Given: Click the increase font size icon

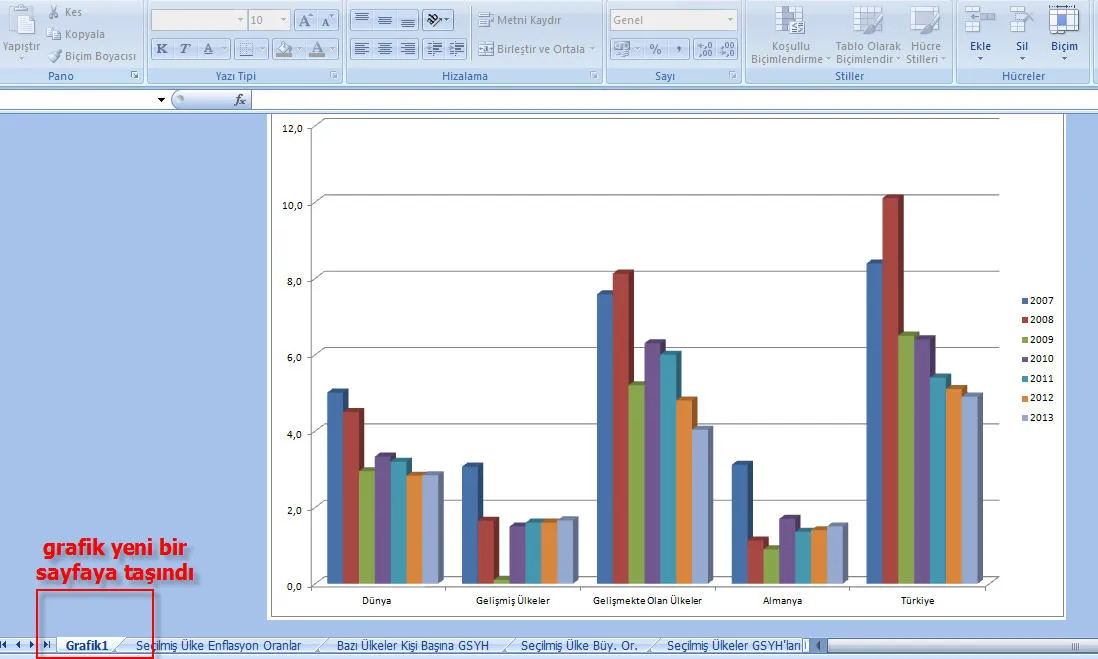Looking at the screenshot, I should point(306,20).
